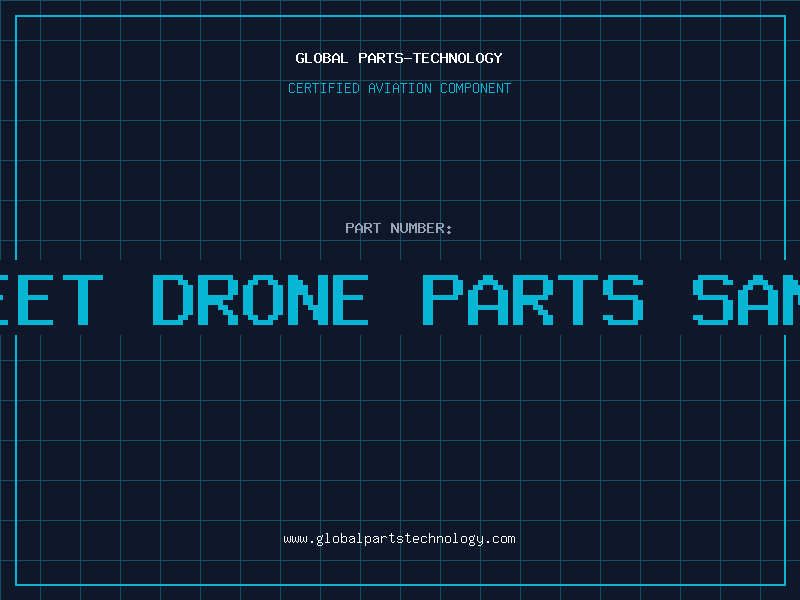Click the GLOBAL PARTS-TECHNOLOGY heading
This screenshot has height=600, width=800.
pyautogui.click(x=399, y=58)
